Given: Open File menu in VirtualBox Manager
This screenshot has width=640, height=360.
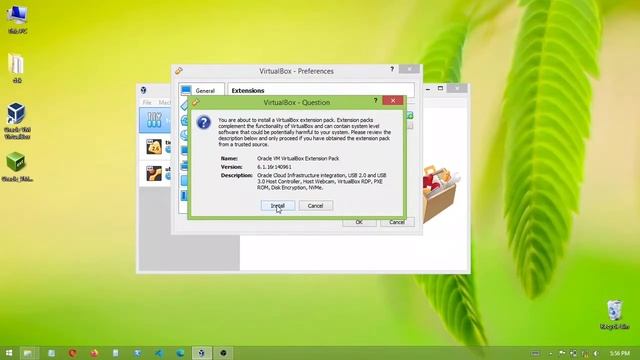Looking at the screenshot, I should 147,102.
